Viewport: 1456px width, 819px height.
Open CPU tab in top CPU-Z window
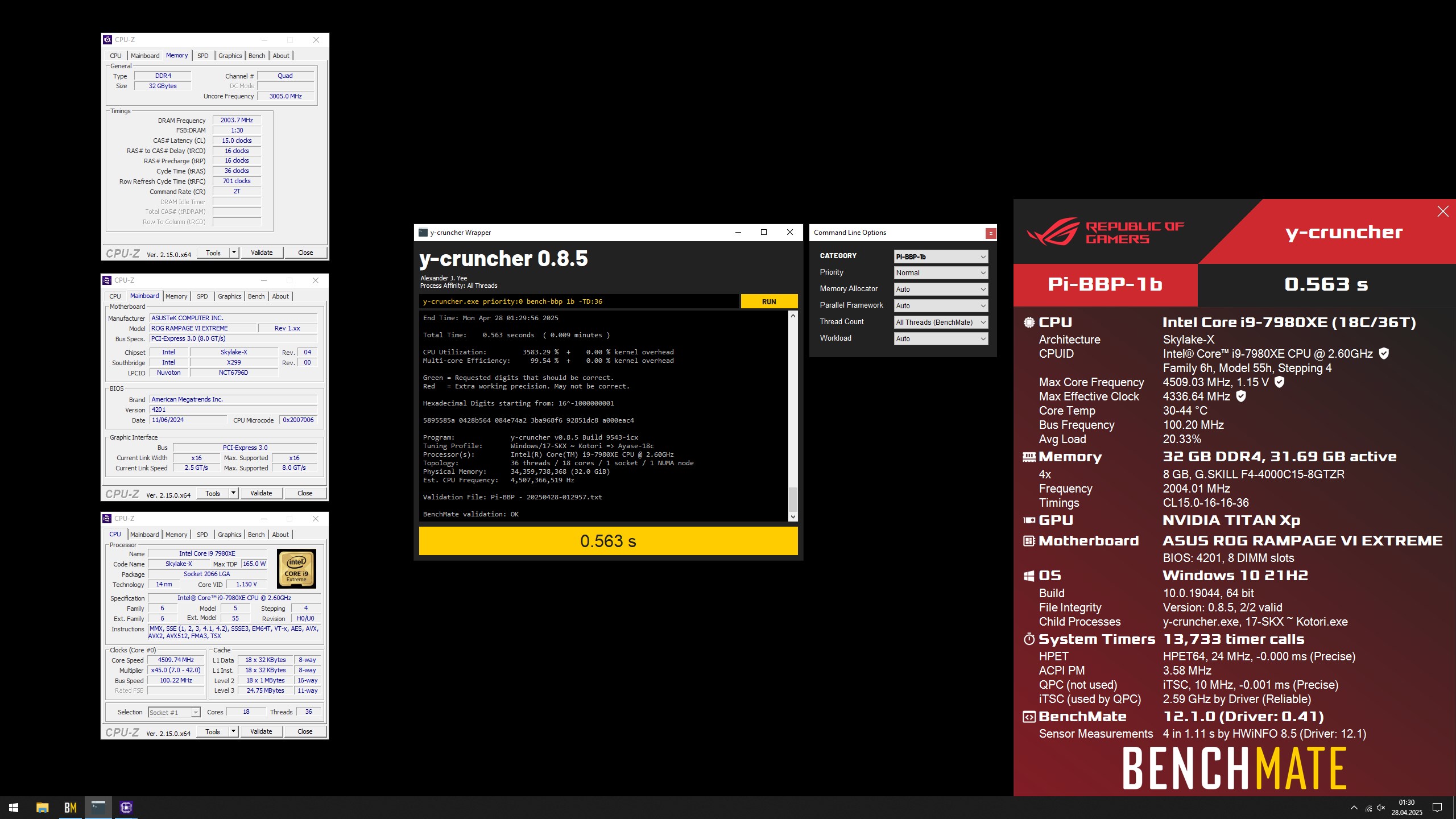(x=115, y=56)
